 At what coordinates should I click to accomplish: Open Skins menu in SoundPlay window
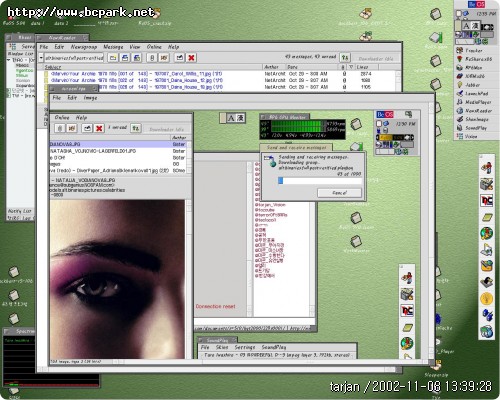pyautogui.click(x=222, y=347)
